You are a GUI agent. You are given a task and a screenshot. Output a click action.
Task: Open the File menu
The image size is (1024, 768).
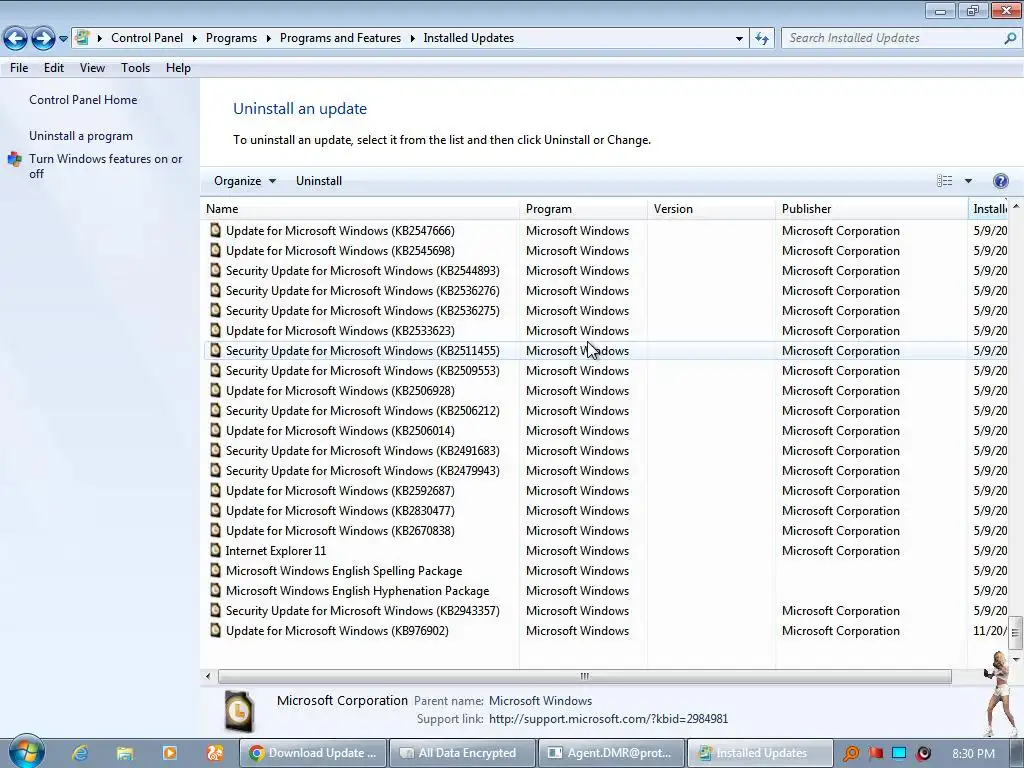point(19,68)
